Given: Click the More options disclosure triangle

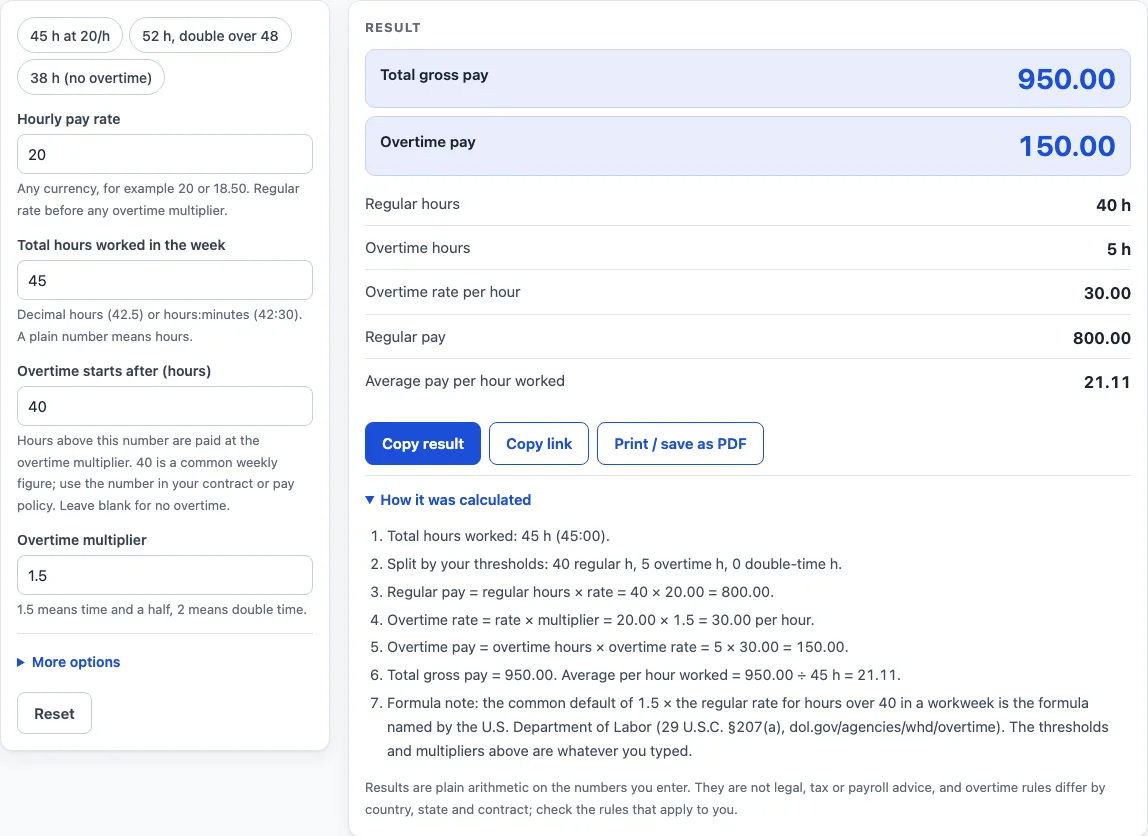Looking at the screenshot, I should [x=21, y=662].
